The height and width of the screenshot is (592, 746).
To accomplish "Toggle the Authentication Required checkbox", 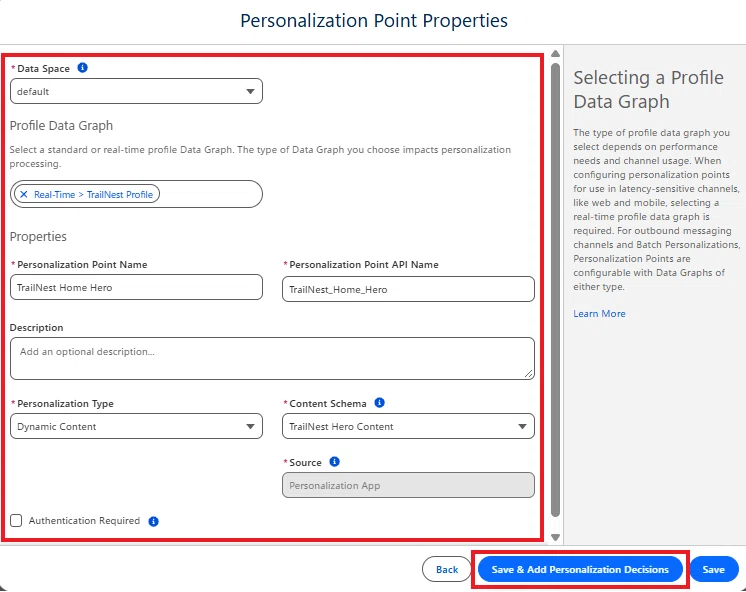I will [x=16, y=520].
